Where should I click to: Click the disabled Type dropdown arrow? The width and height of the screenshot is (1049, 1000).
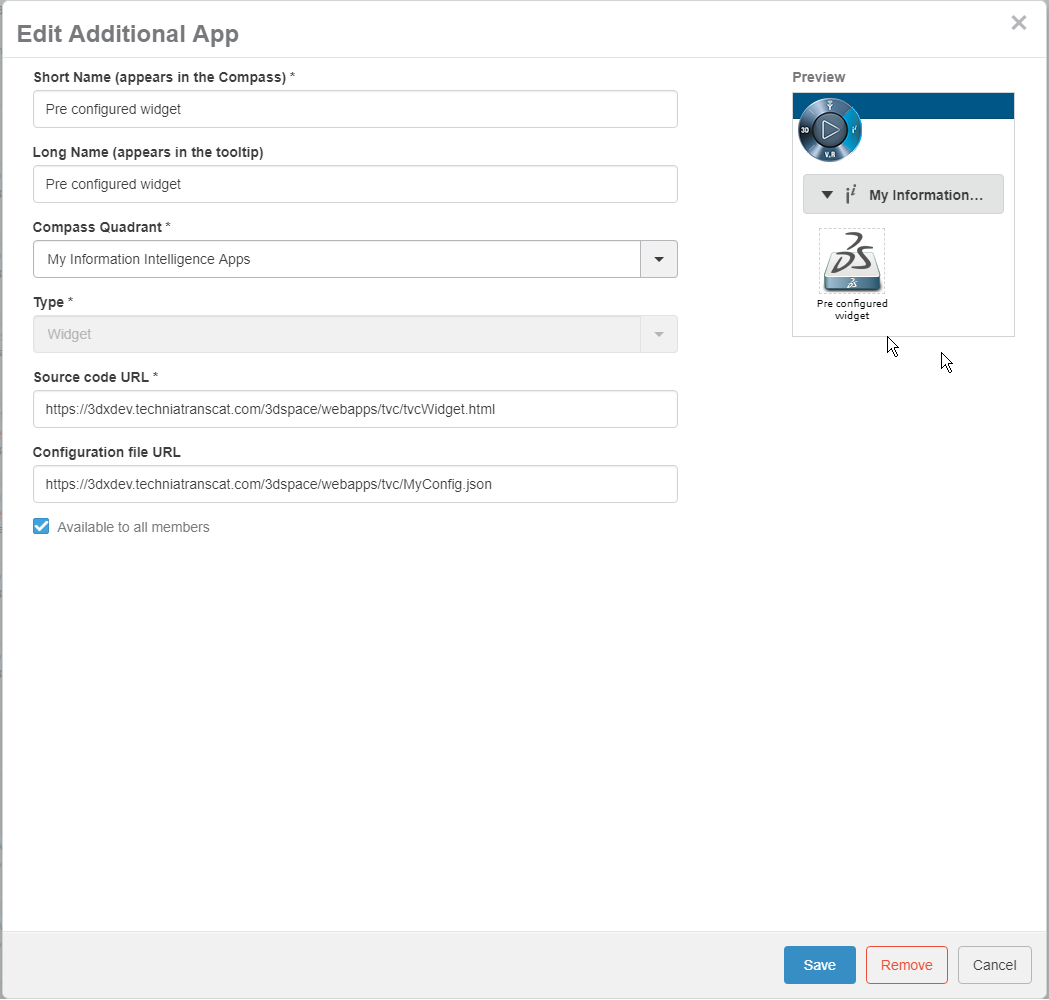pos(658,334)
